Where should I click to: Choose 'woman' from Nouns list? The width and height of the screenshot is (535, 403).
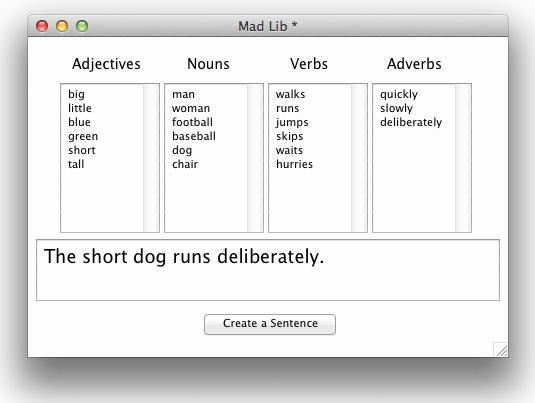[x=191, y=108]
